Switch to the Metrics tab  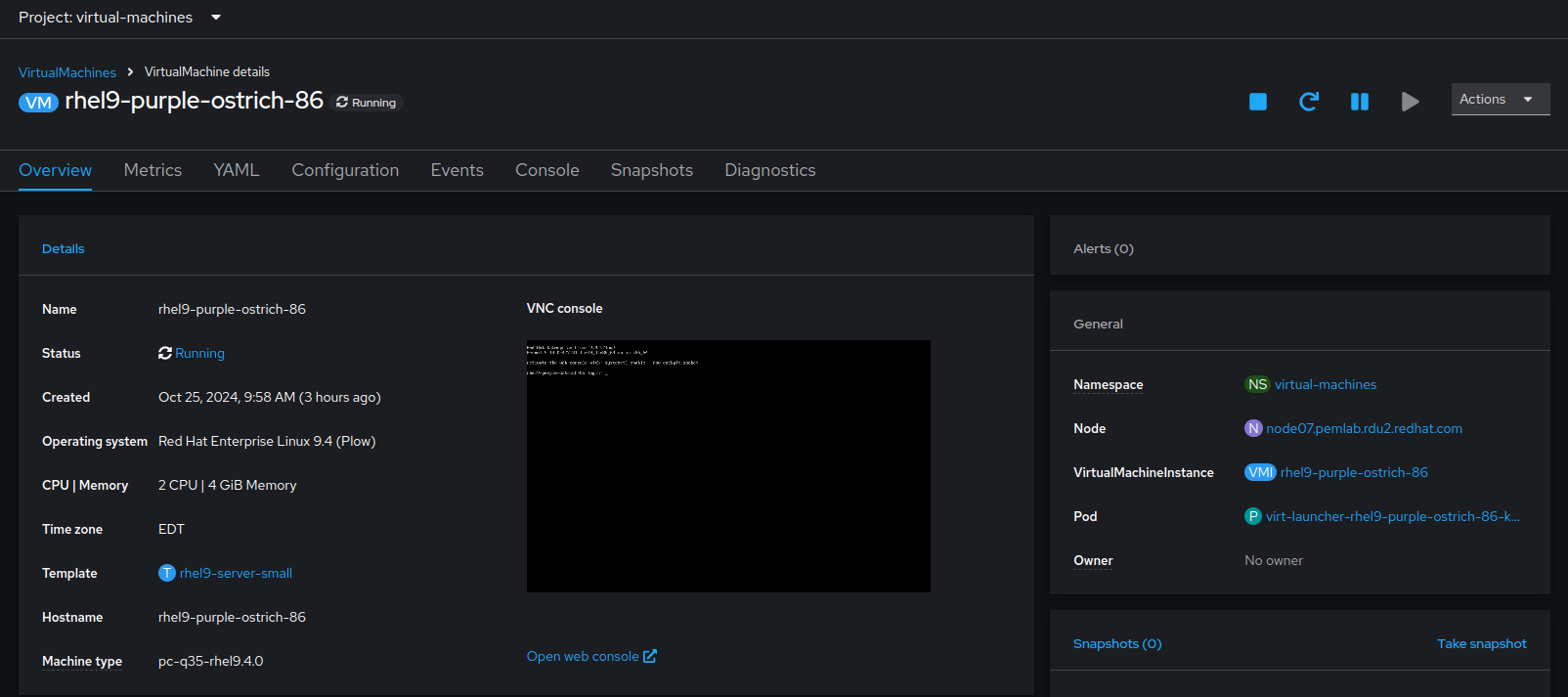point(152,170)
